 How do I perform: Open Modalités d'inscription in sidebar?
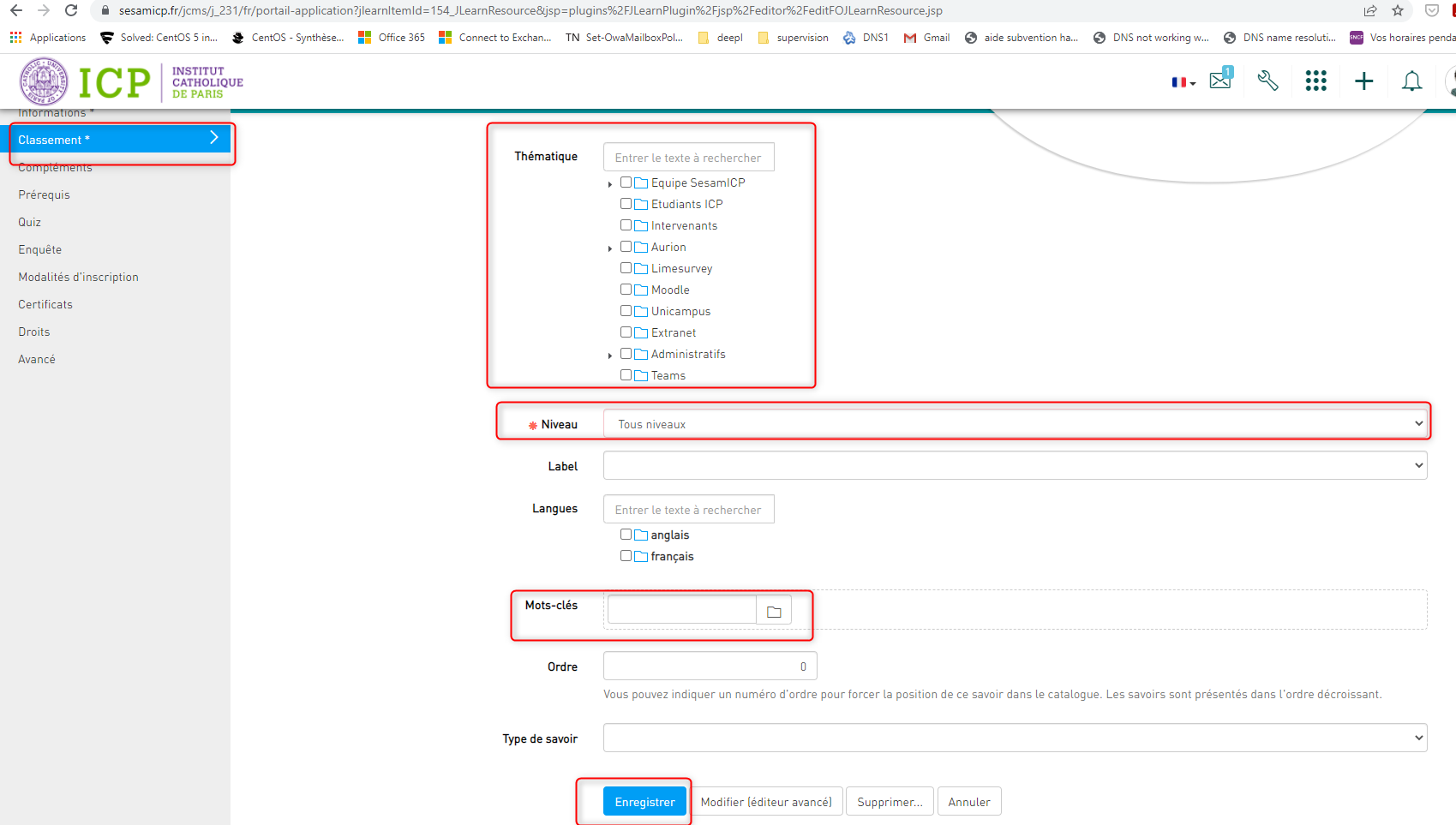pos(78,277)
